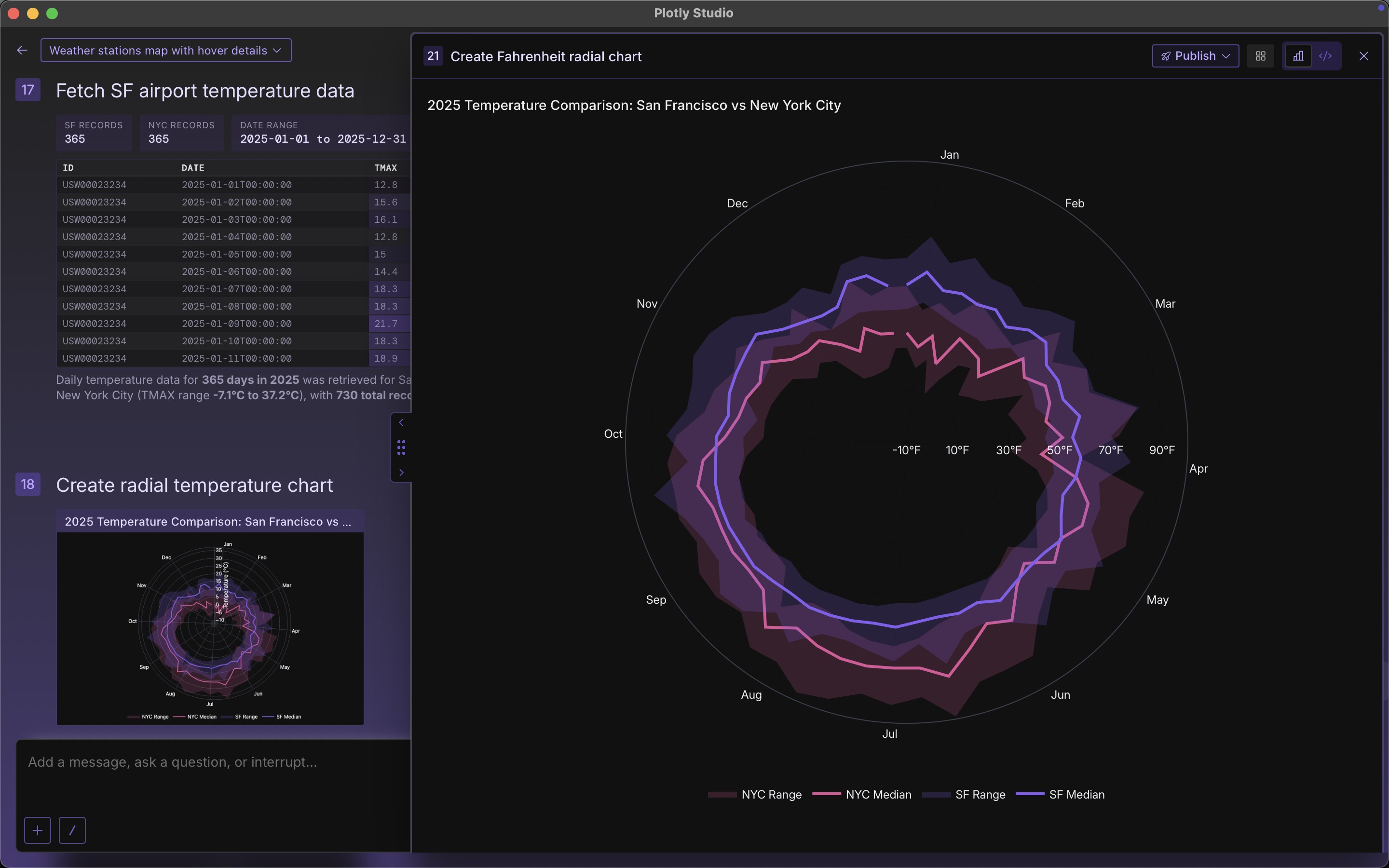Click the slash command button
Screen dimensions: 1389x868
pyautogui.click(x=72, y=830)
